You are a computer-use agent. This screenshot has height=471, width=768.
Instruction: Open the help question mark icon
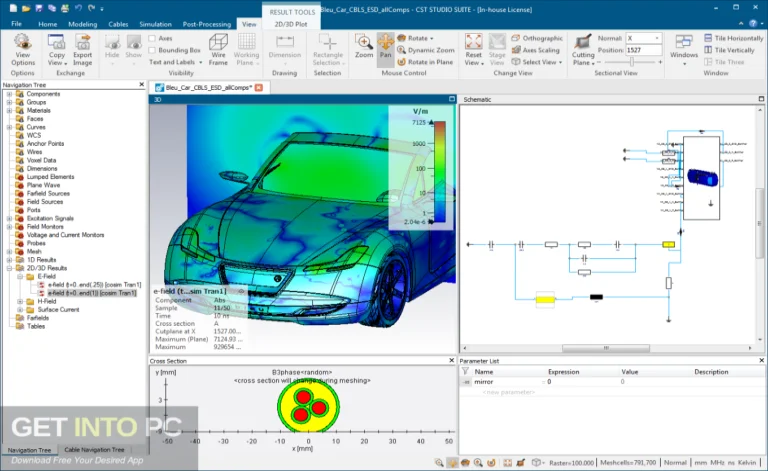754,24
